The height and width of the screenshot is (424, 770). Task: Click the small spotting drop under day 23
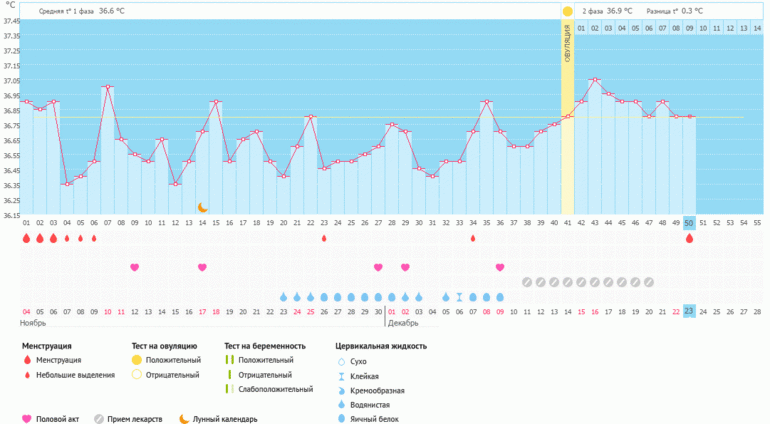(324, 238)
